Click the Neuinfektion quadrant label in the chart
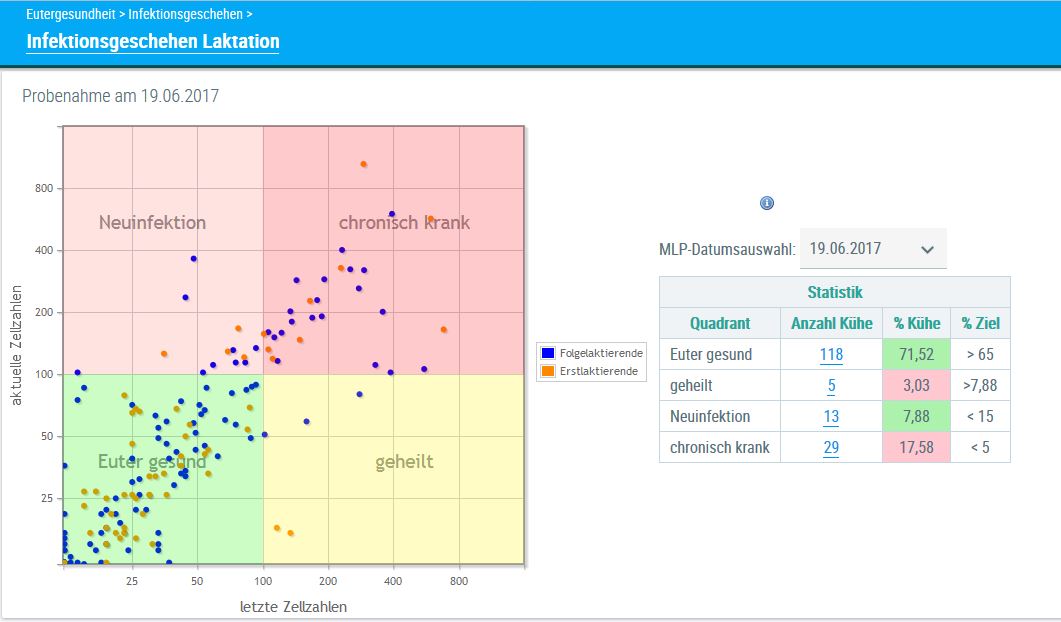The height and width of the screenshot is (622, 1061). pos(152,222)
